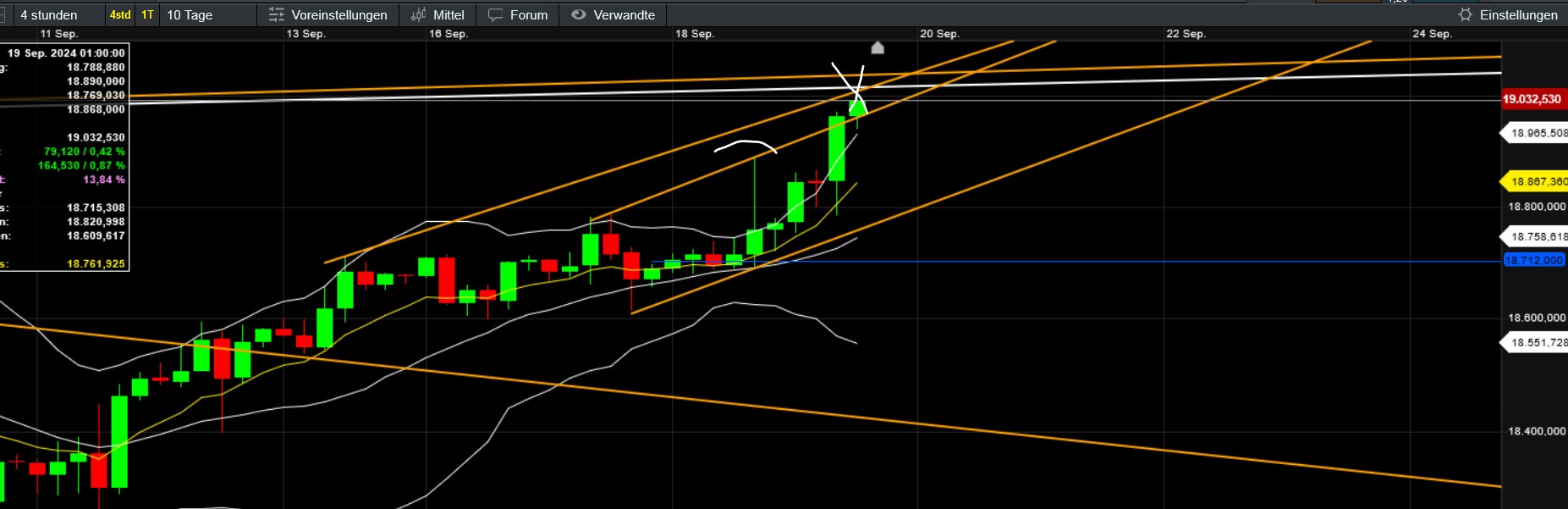Open Einstellungen chart settings
Screen dimensions: 1568x509
pyautogui.click(x=1509, y=14)
